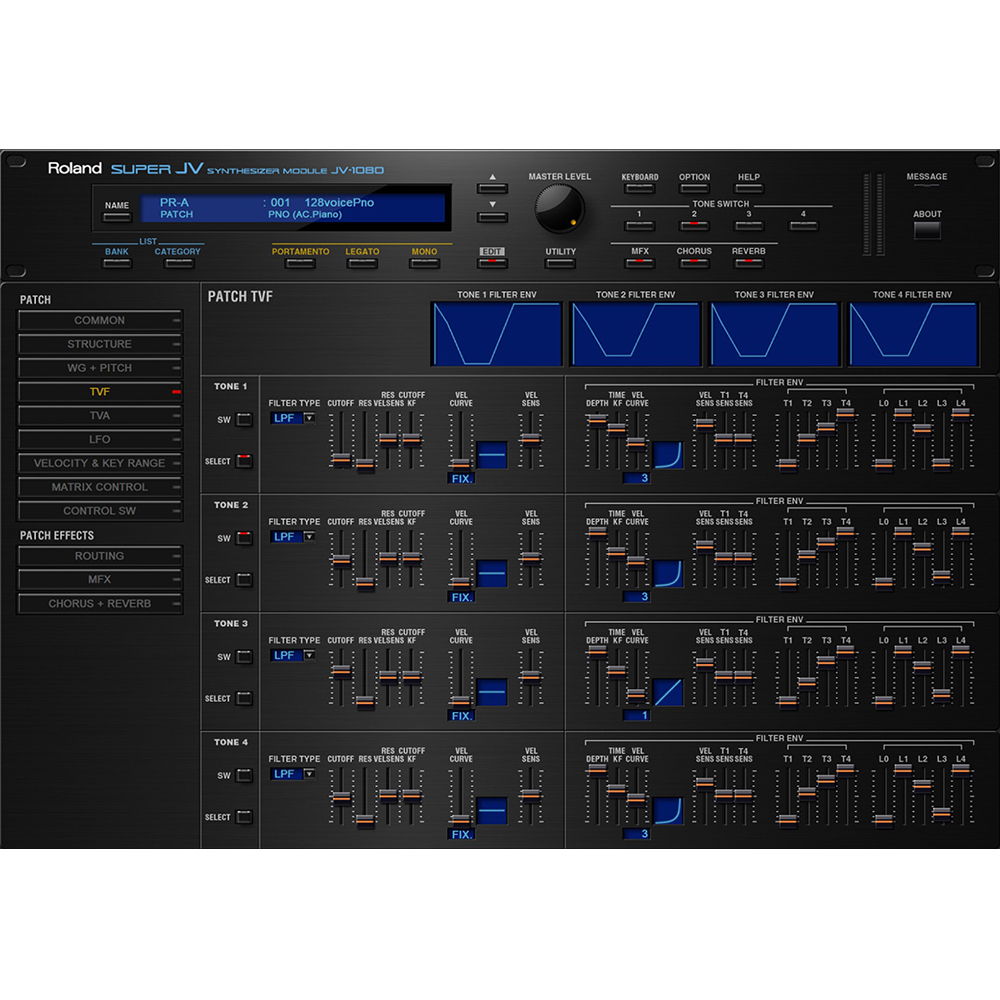
Task: Toggle the LEGATO switch
Action: pyautogui.click(x=362, y=263)
